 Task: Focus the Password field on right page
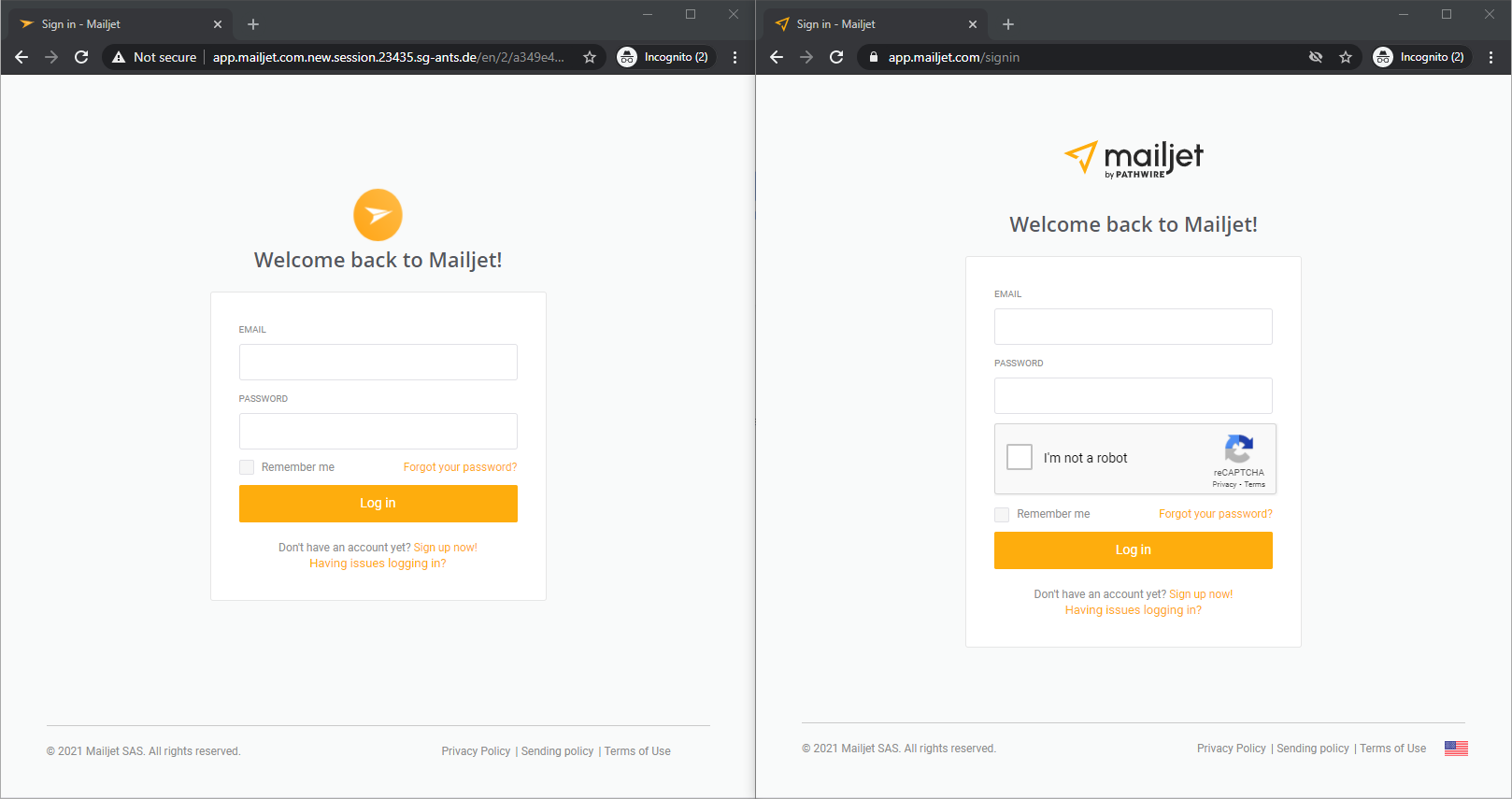tap(1134, 395)
